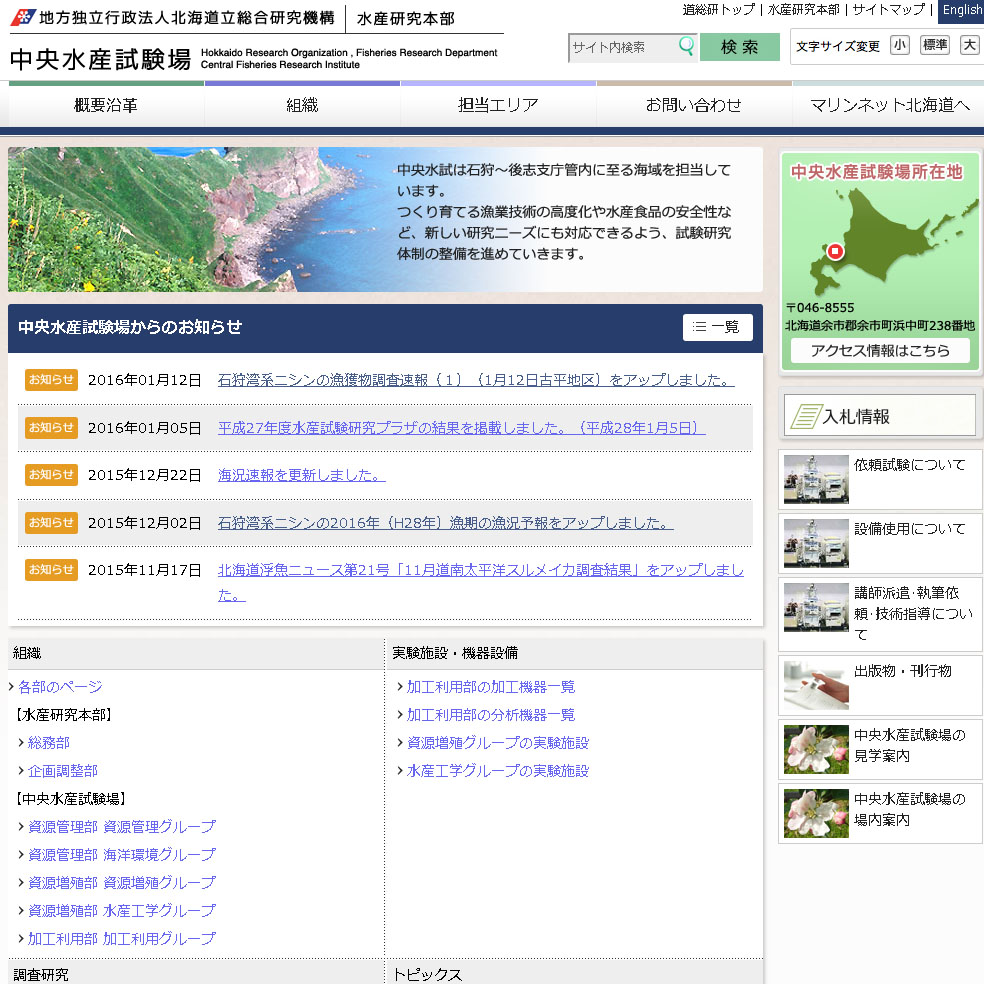Open 総務部 link in organization list
Screen dimensions: 984x984
click(x=49, y=743)
